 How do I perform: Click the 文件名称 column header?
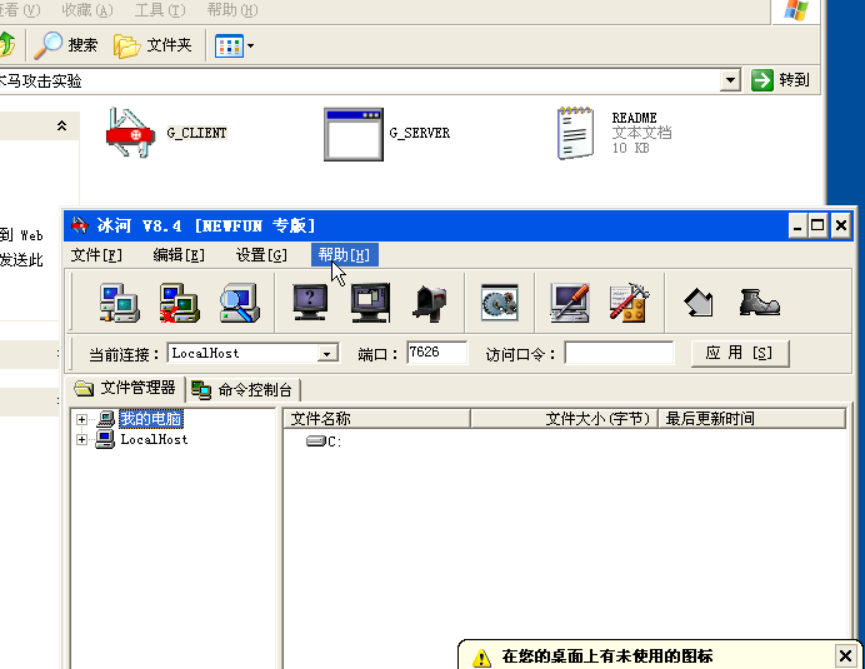pyautogui.click(x=376, y=419)
